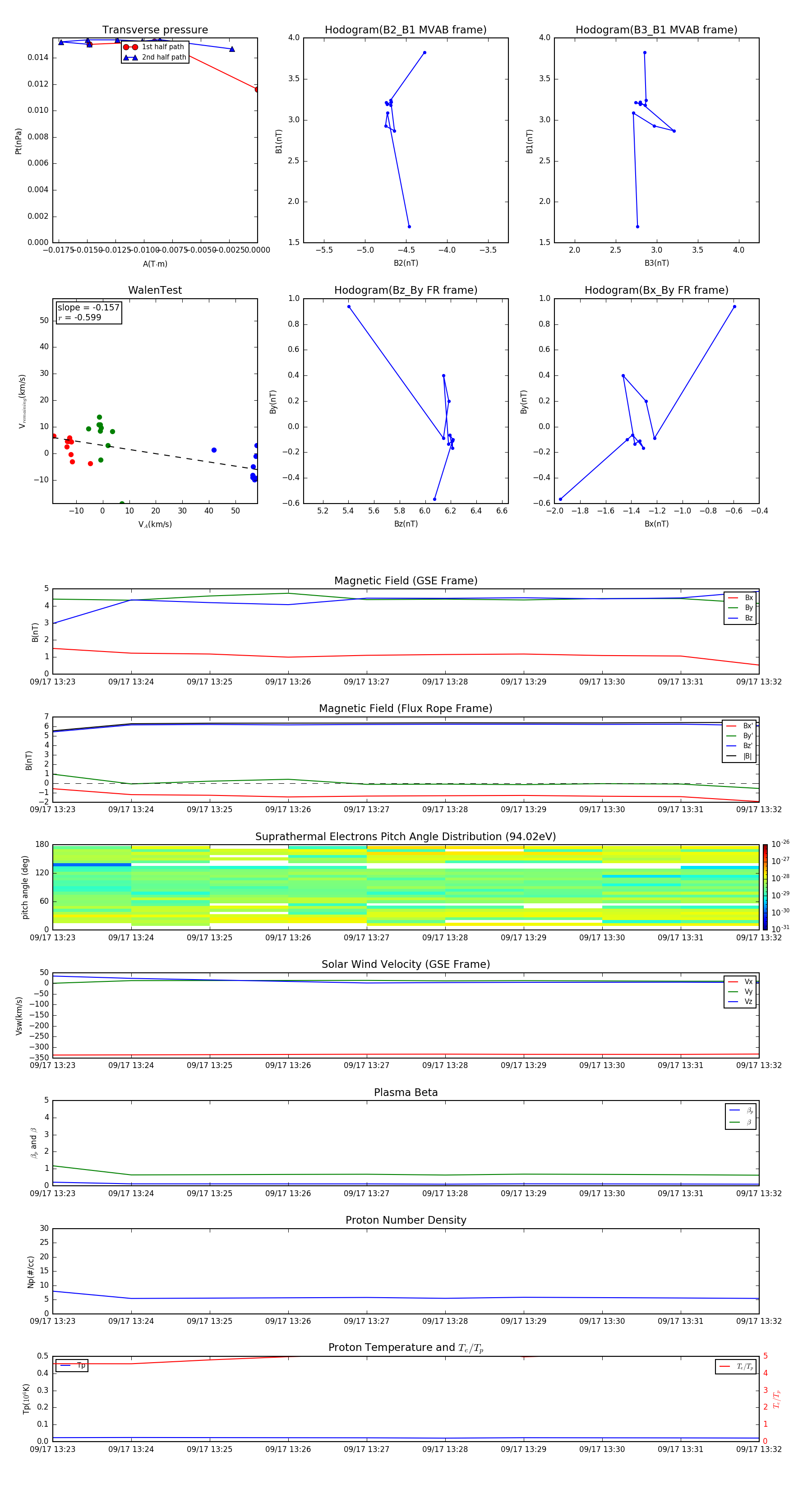Click the 'Vz' legend entry in velocity plot
Viewport: 812px width, 1489px height.
pos(740,1002)
